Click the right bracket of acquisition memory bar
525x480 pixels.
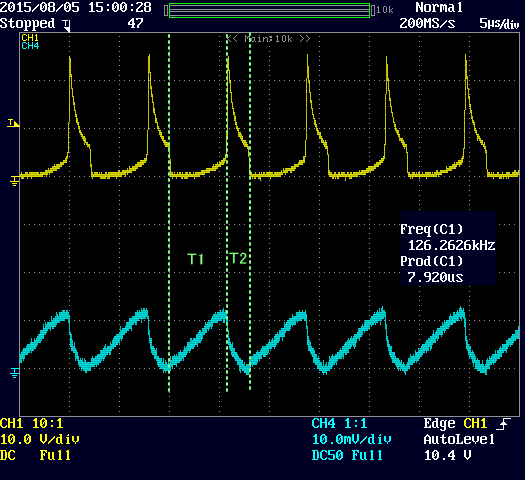(x=373, y=11)
